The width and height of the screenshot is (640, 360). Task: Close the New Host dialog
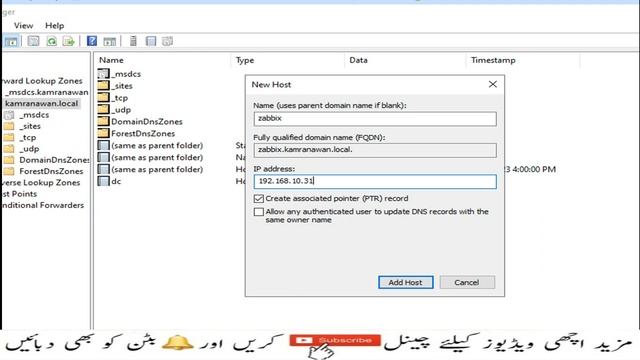point(493,84)
